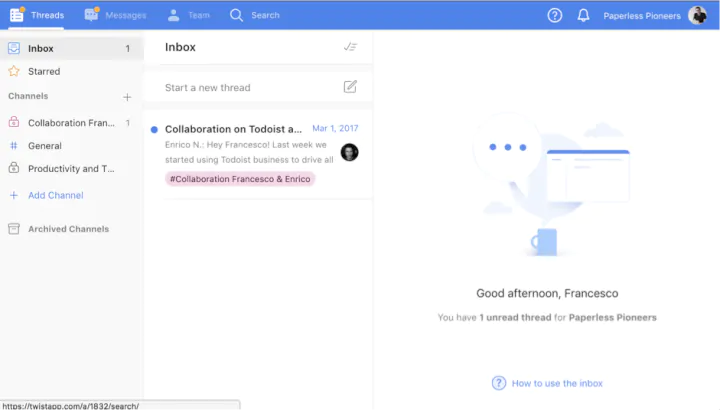Image resolution: width=720 pixels, height=410 pixels.
Task: Click the How to use the inbox link
Action: (x=557, y=383)
